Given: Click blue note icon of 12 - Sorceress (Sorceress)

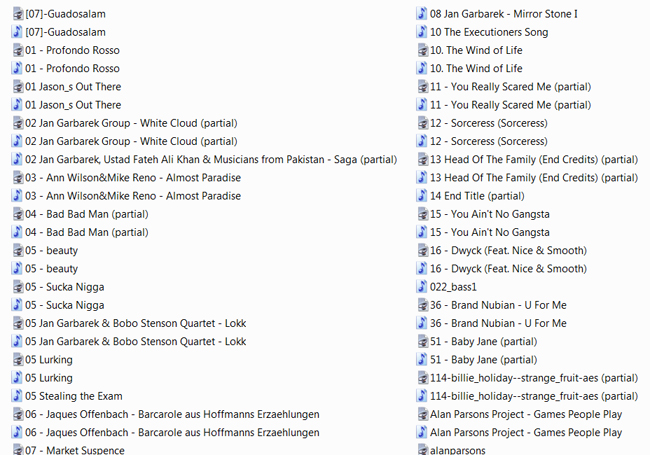Looking at the screenshot, I should 422,142.
